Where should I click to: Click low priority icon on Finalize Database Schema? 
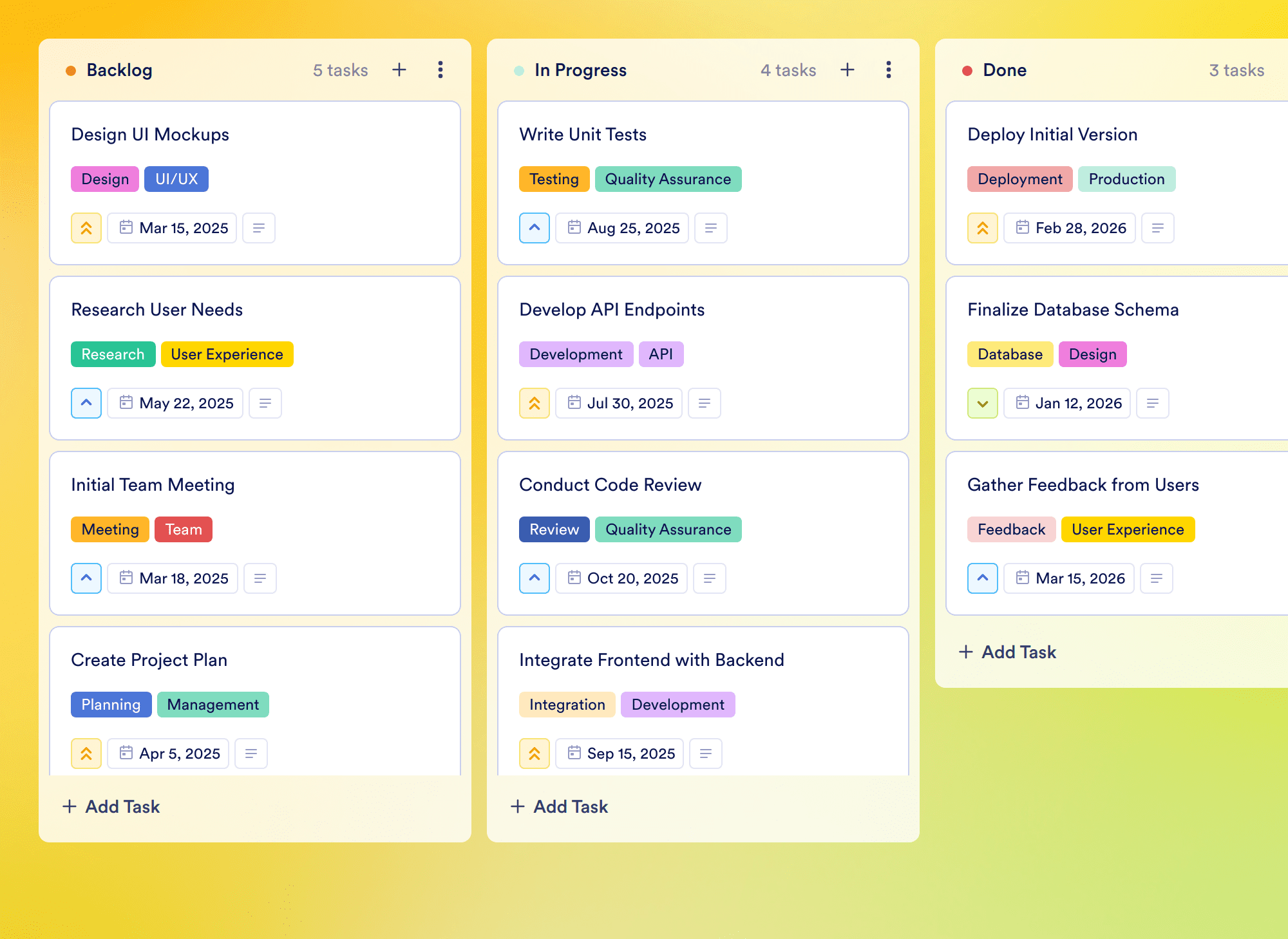(x=983, y=403)
